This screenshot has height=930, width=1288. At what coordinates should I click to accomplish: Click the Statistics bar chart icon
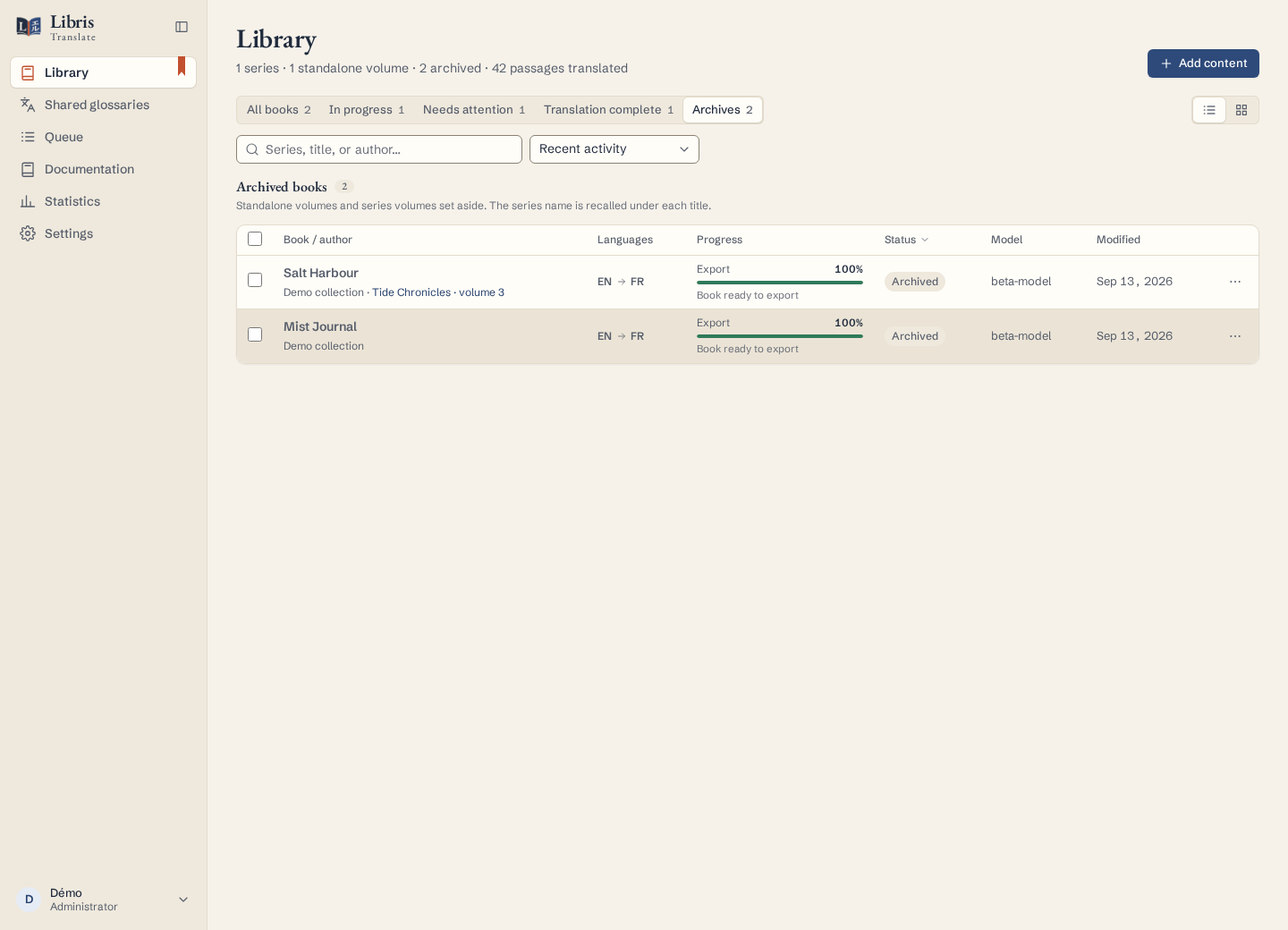coord(28,201)
